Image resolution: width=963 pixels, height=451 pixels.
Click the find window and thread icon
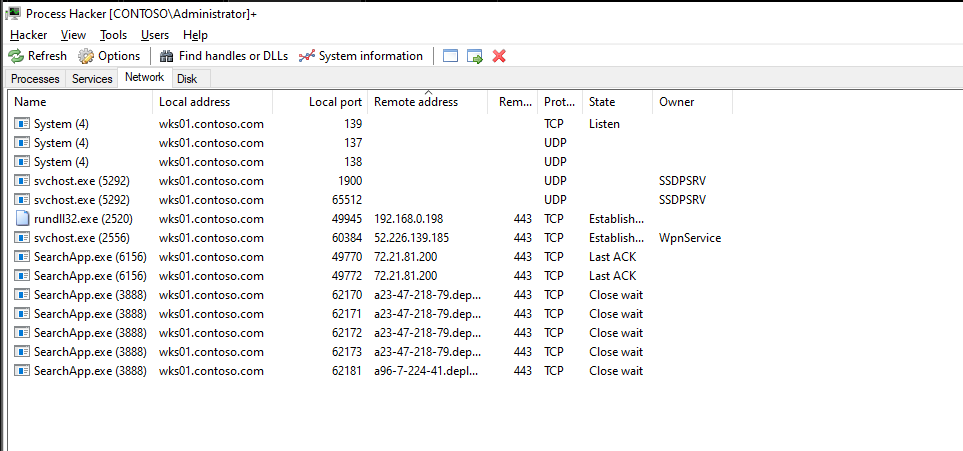[x=475, y=56]
